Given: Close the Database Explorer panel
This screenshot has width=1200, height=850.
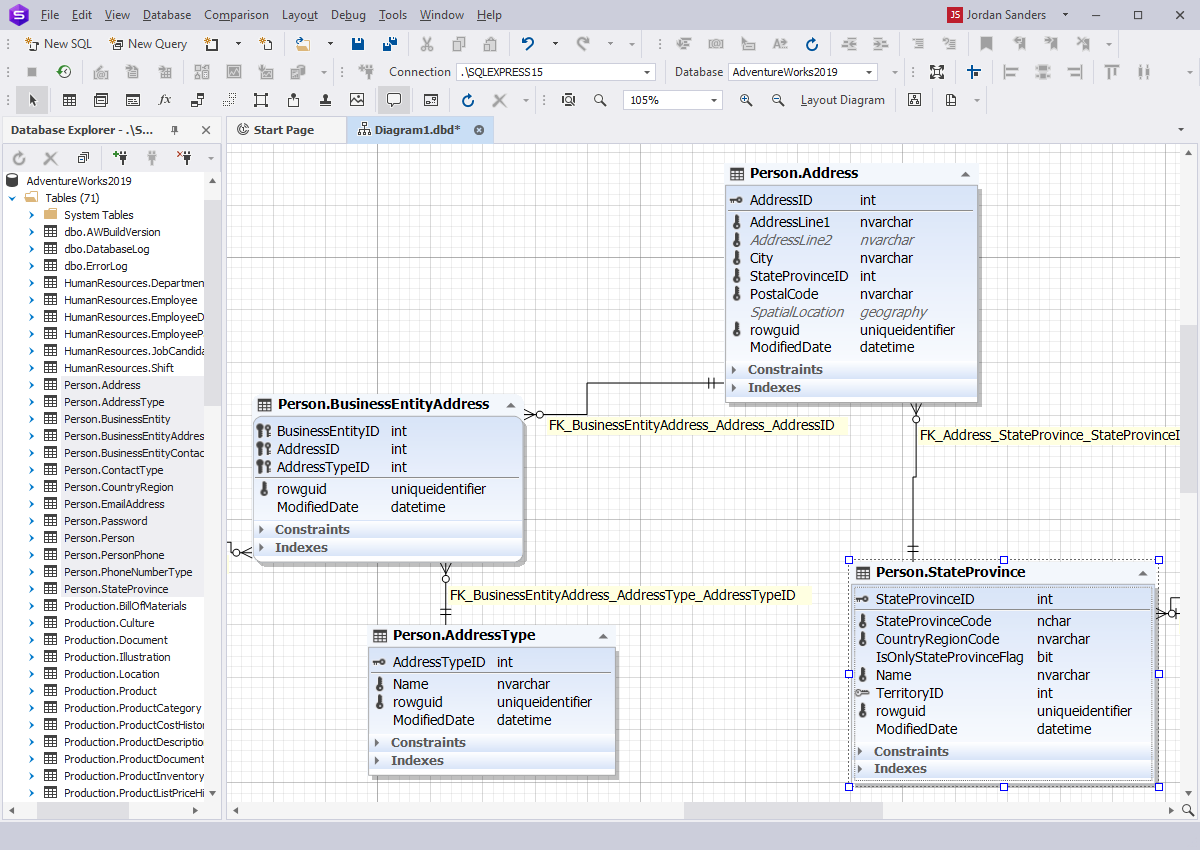Looking at the screenshot, I should point(206,130).
